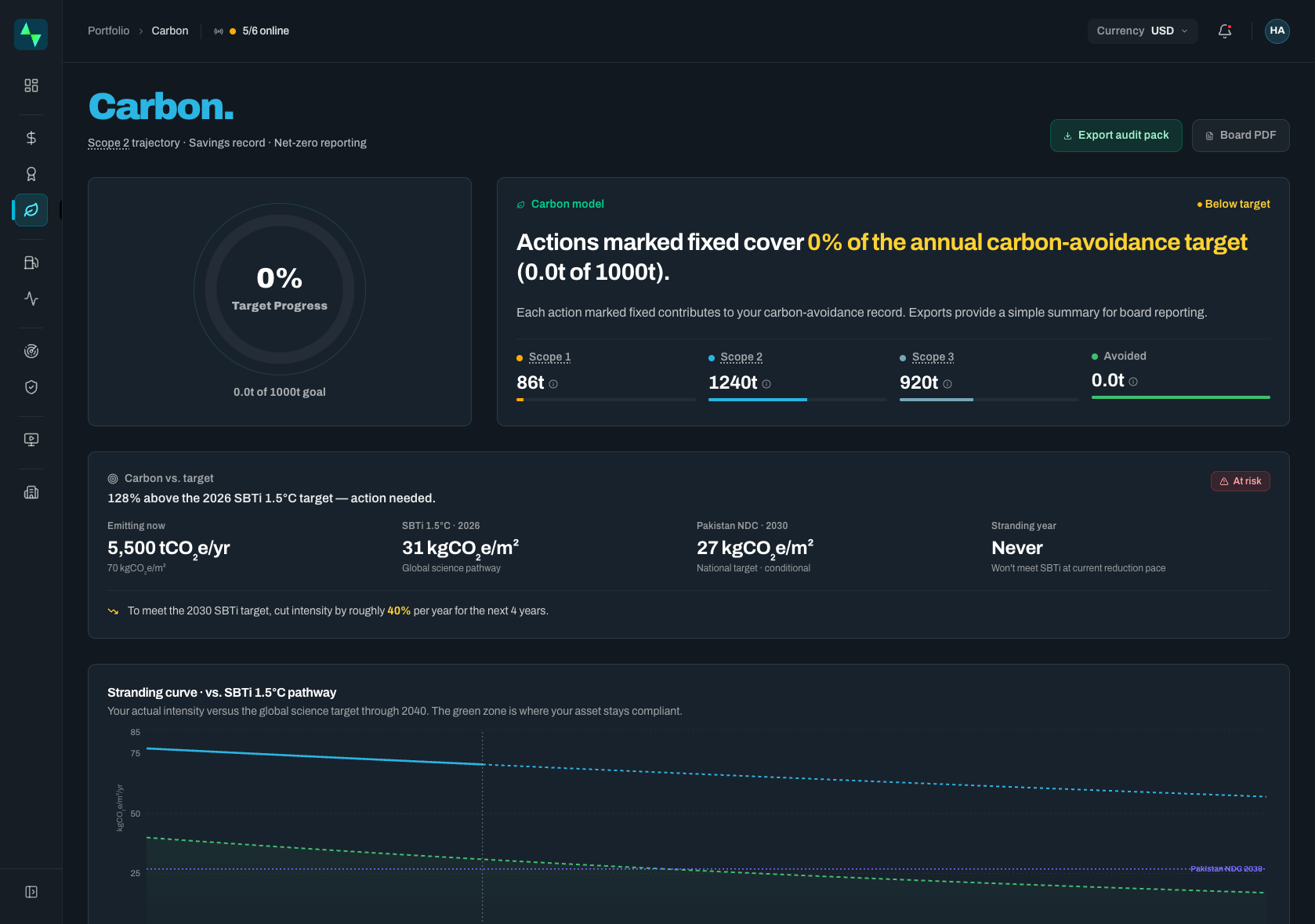This screenshot has width=1315, height=924.
Task: Click the Scope 3 label
Action: pos(933,357)
